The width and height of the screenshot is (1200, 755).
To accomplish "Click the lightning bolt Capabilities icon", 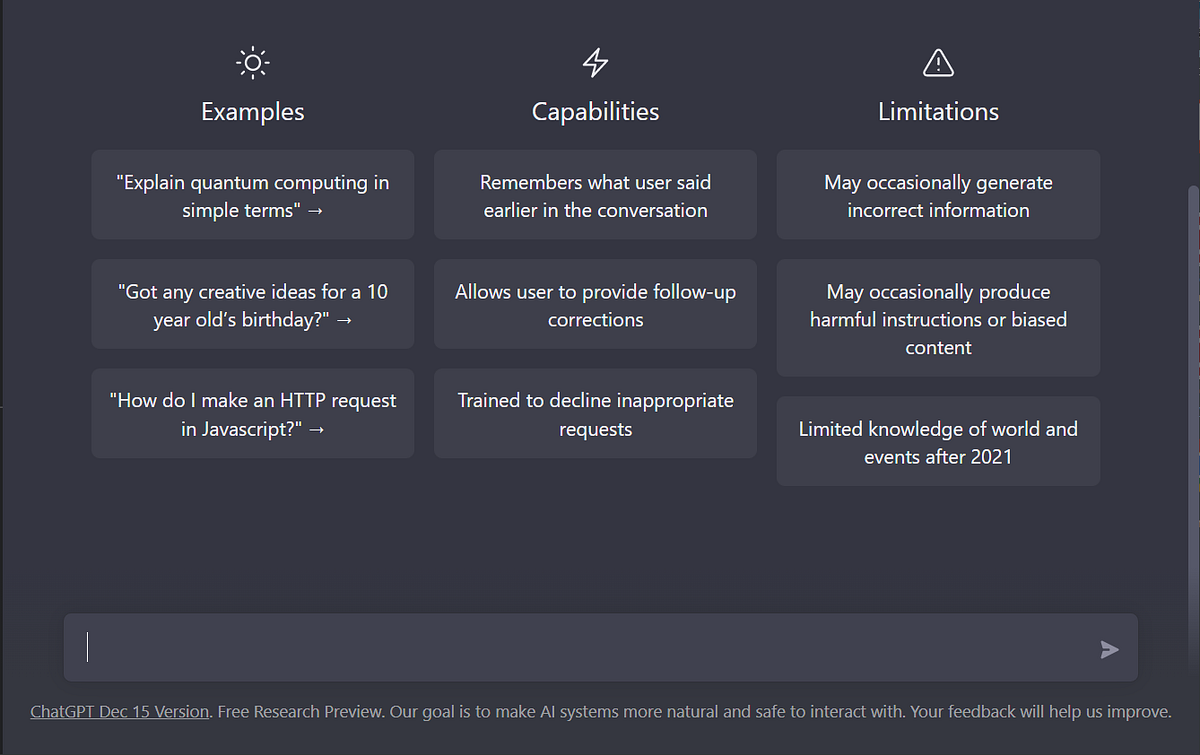I will 595,64.
